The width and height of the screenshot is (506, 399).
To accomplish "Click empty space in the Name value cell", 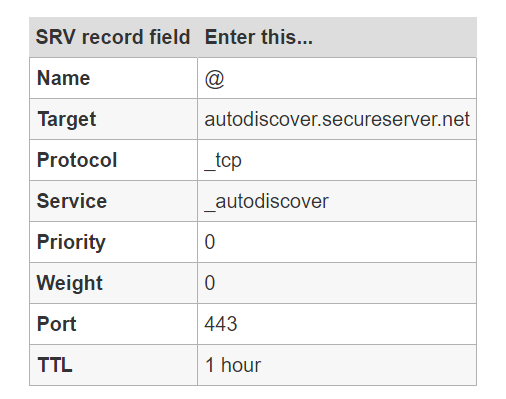I will pyautogui.click(x=350, y=79).
